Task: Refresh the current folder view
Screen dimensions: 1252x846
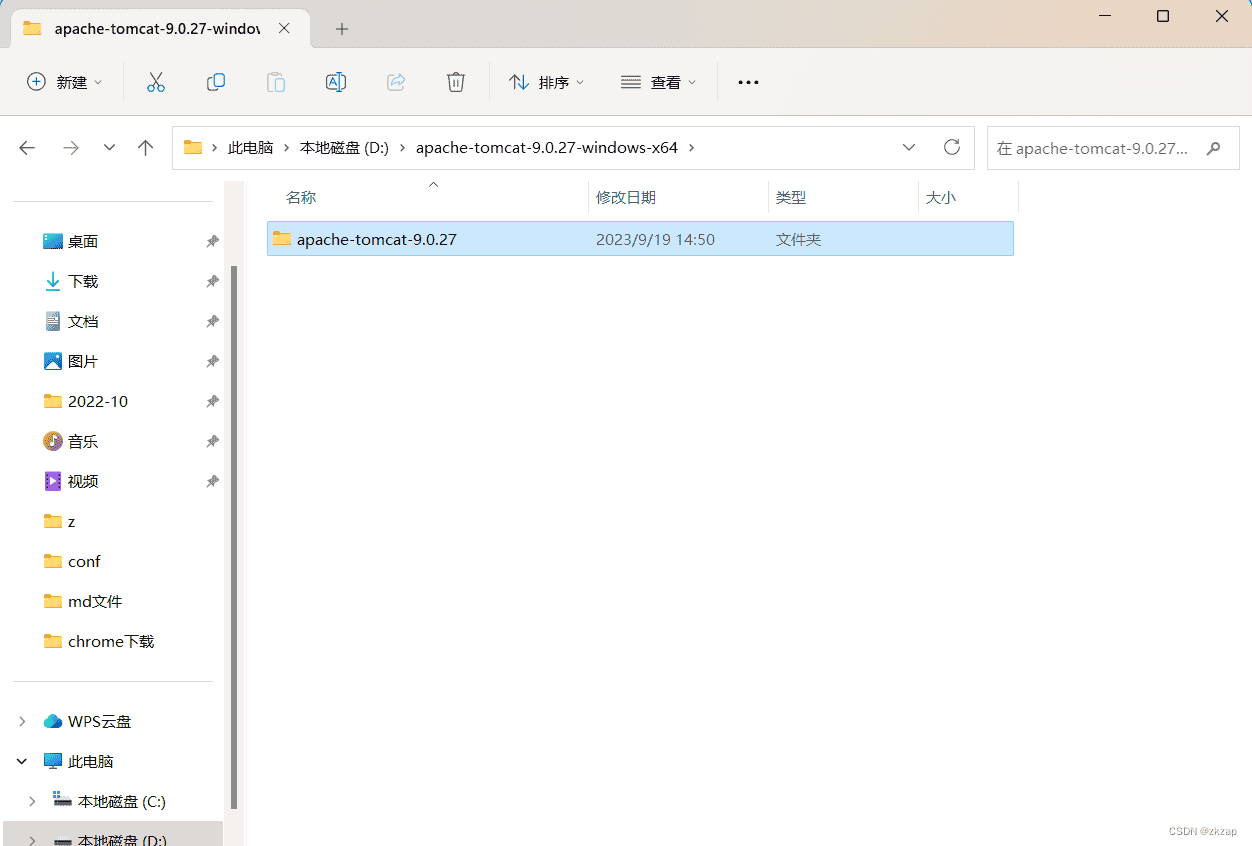Action: pyautogui.click(x=952, y=147)
